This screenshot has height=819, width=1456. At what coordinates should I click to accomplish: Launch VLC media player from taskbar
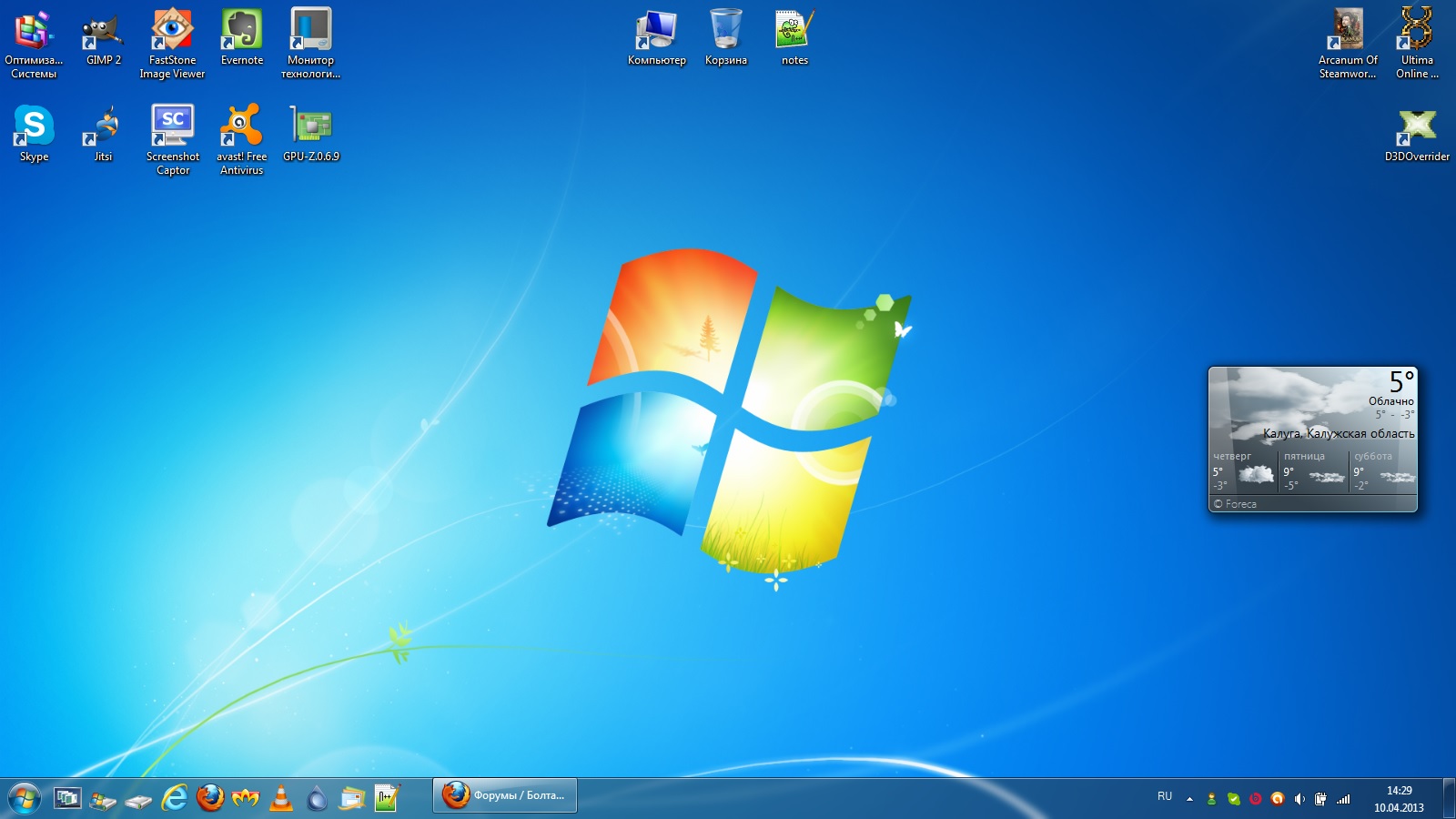(x=281, y=798)
